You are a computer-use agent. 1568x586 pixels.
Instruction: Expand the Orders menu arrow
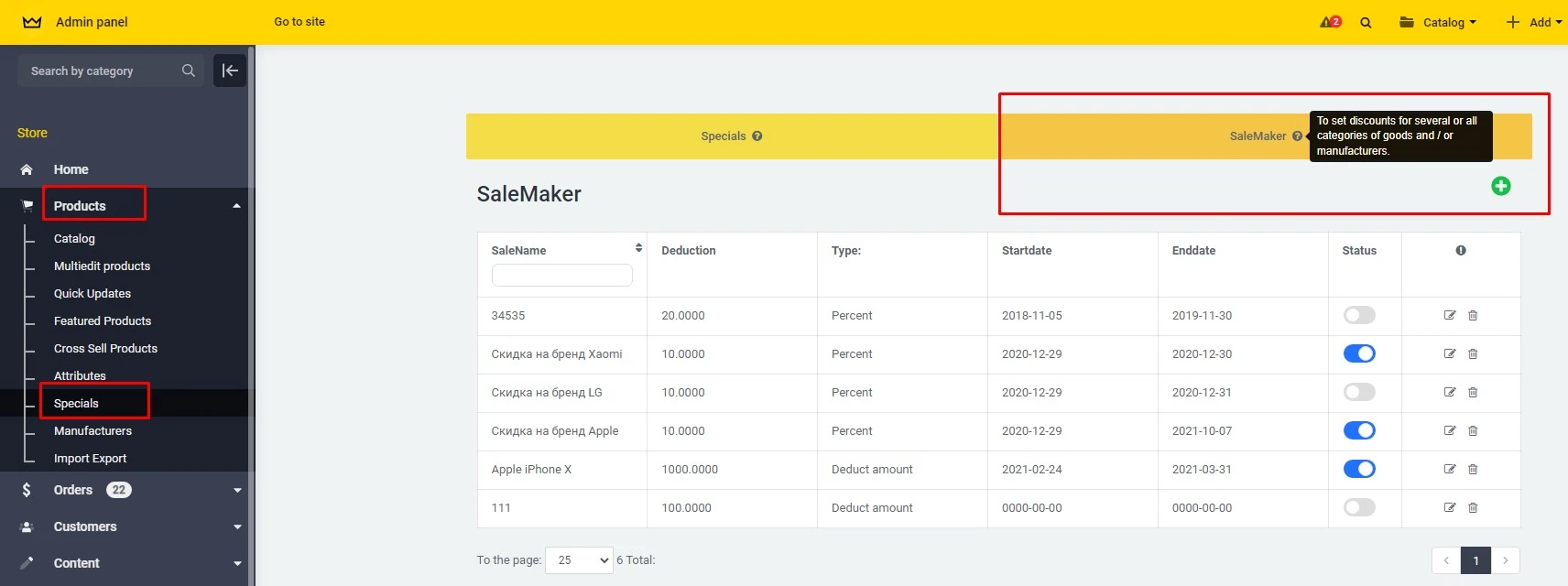[x=237, y=490]
